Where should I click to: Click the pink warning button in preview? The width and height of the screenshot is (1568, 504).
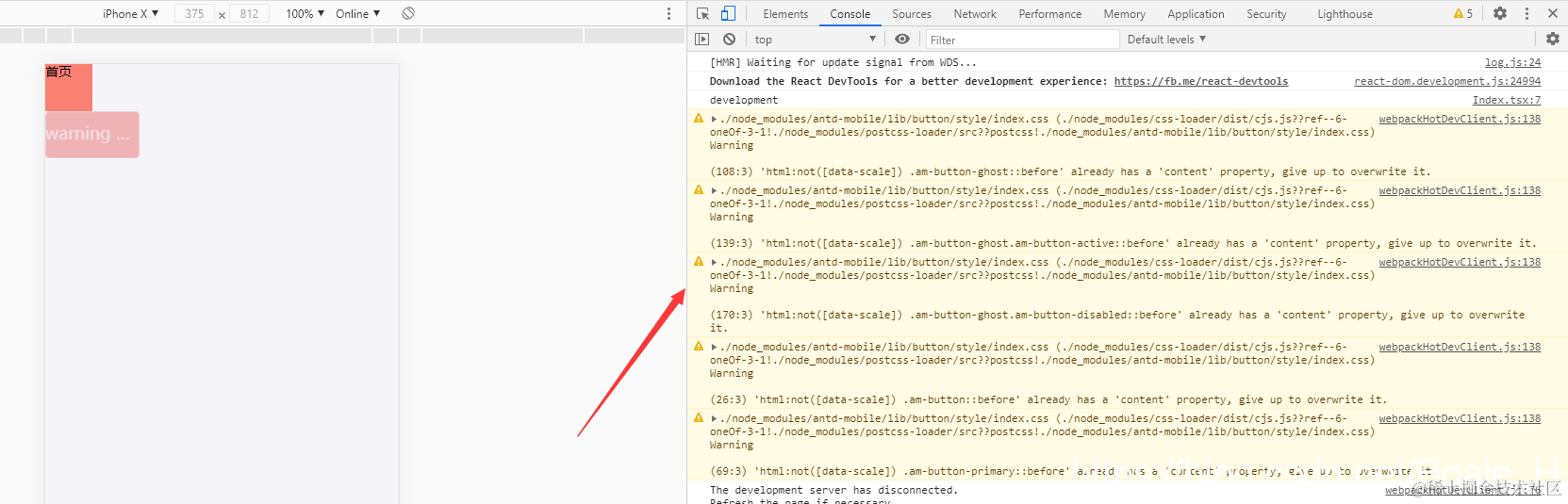[x=92, y=135]
